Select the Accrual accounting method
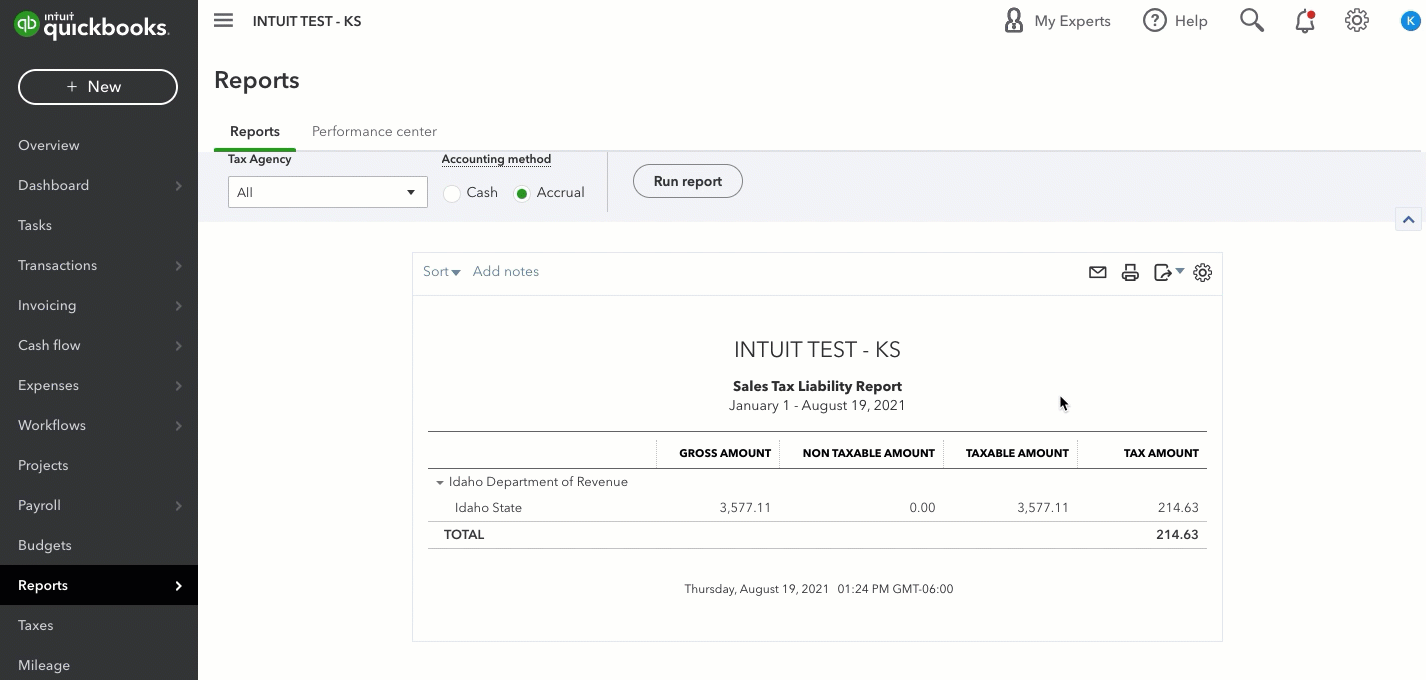This screenshot has height=680, width=1426. pyautogui.click(x=522, y=193)
